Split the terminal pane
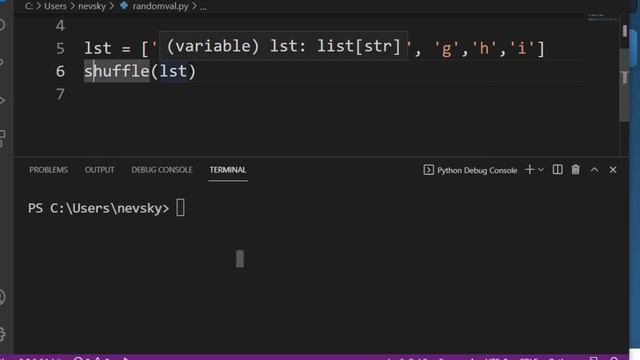Screen dimensions: 640x360 pos(557,170)
